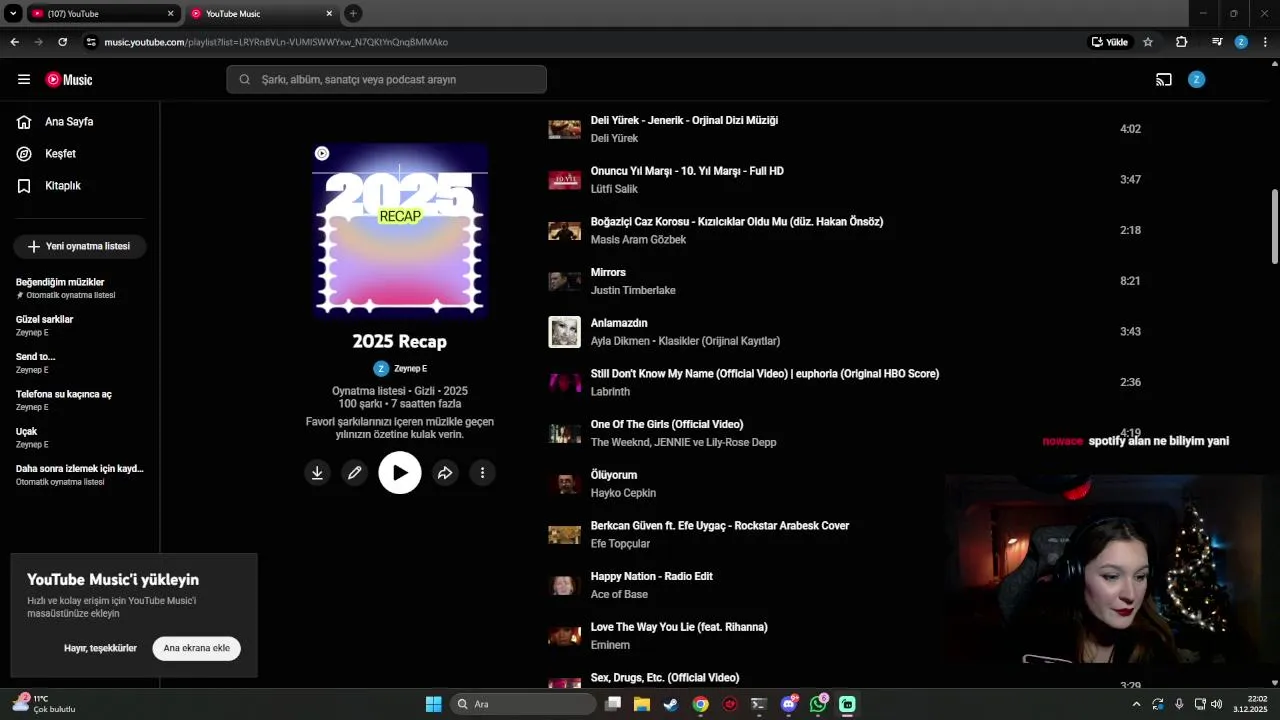Open a new browser tab

tap(353, 14)
